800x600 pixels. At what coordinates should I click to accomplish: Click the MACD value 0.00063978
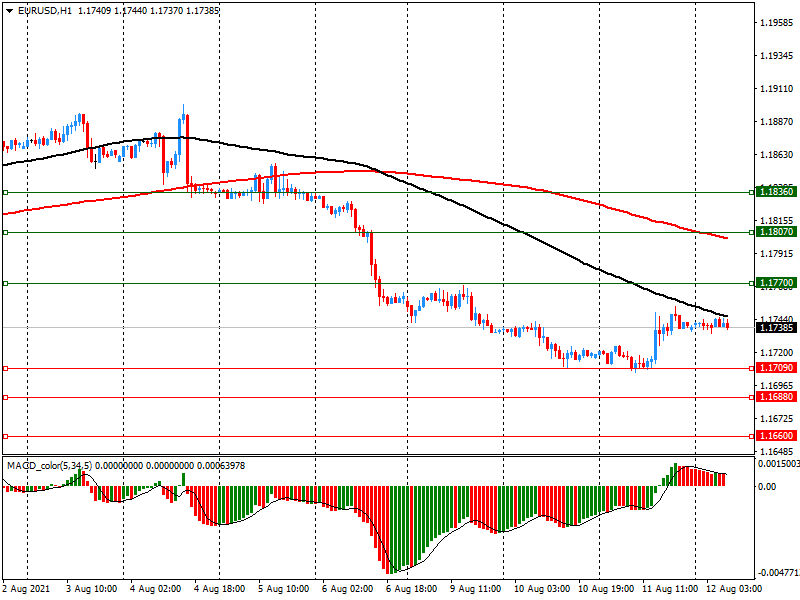221,466
